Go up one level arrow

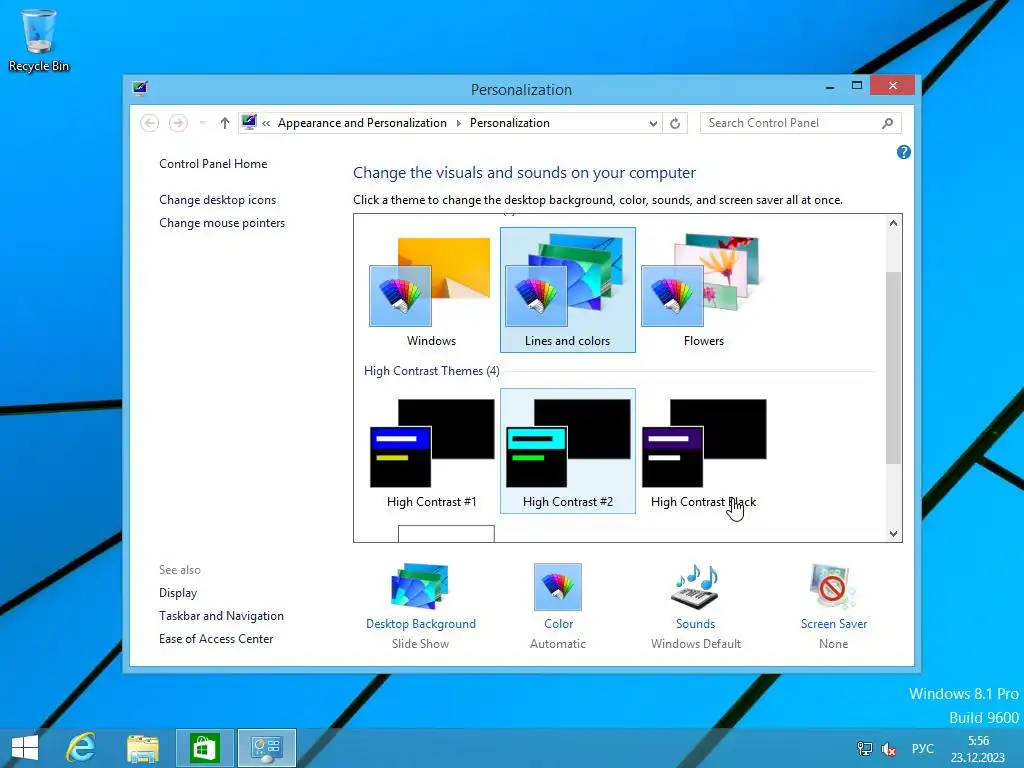[x=225, y=123]
